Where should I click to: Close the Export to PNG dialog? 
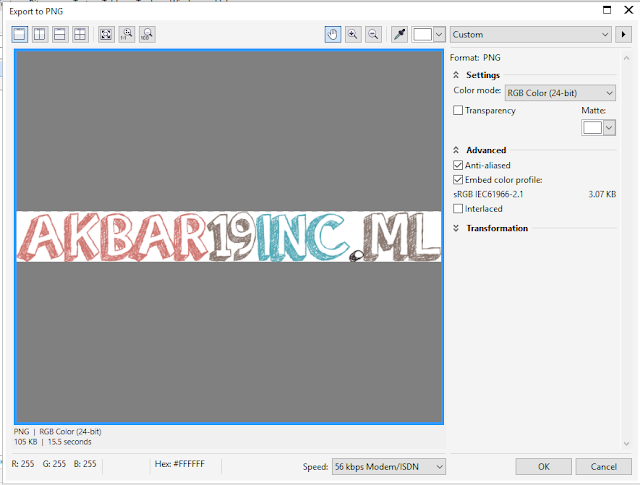[x=629, y=10]
